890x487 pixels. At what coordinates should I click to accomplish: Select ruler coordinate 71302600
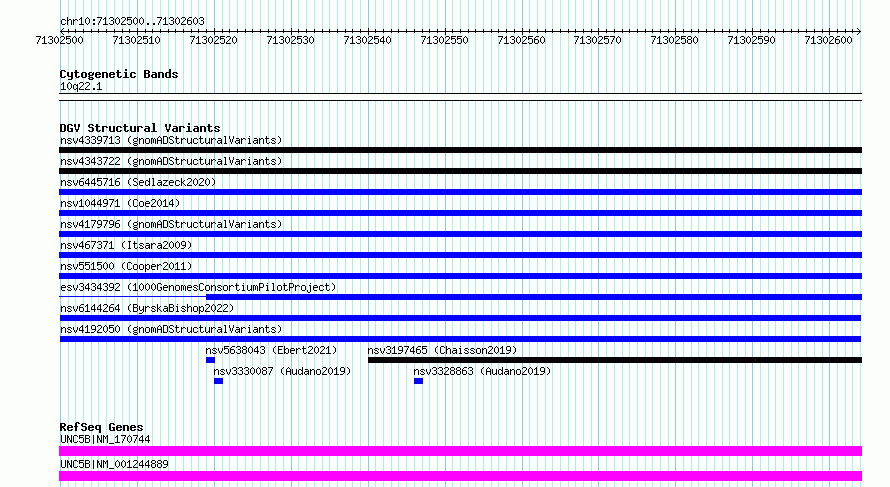[829, 40]
